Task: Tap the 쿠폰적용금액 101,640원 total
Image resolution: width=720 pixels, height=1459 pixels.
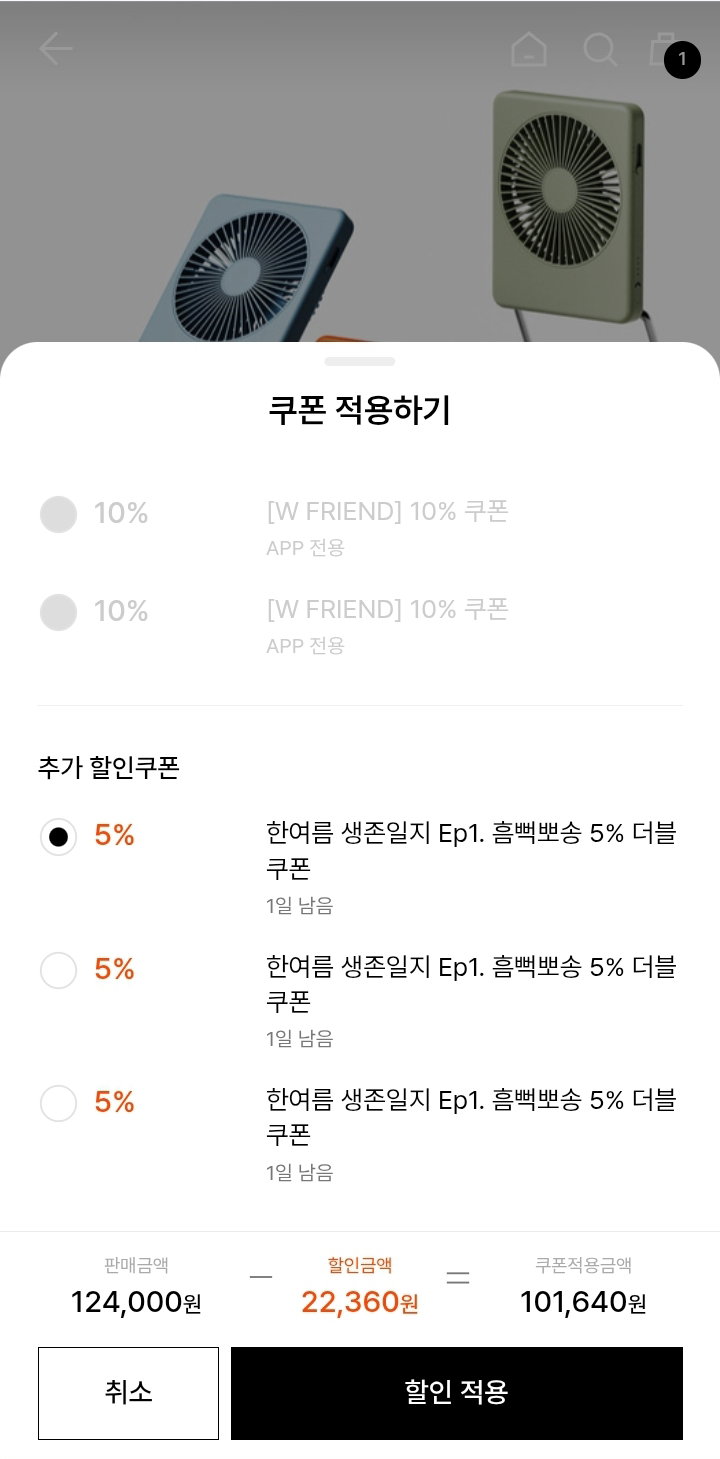Action: [583, 1302]
